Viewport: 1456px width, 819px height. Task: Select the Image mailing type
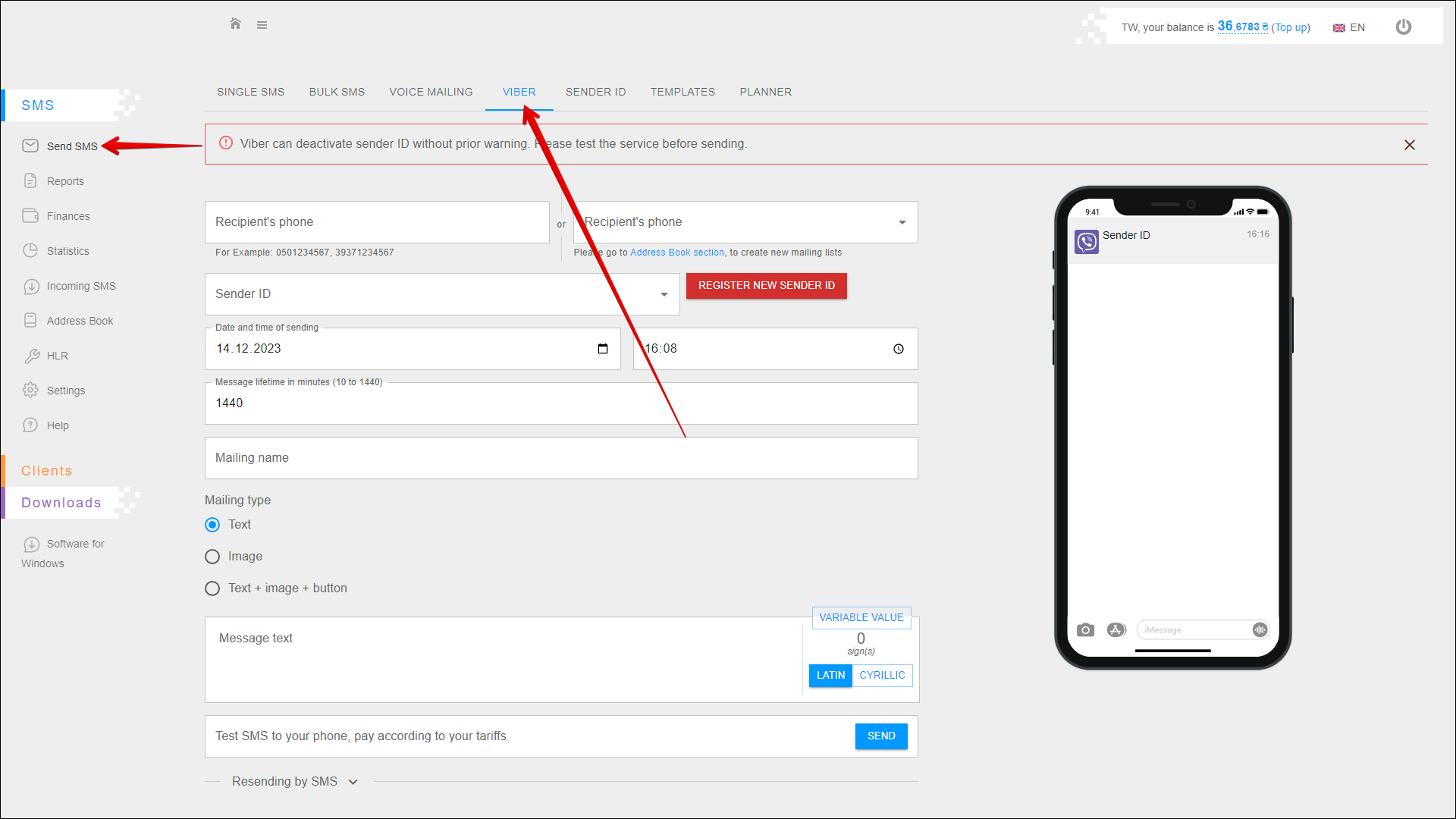212,557
